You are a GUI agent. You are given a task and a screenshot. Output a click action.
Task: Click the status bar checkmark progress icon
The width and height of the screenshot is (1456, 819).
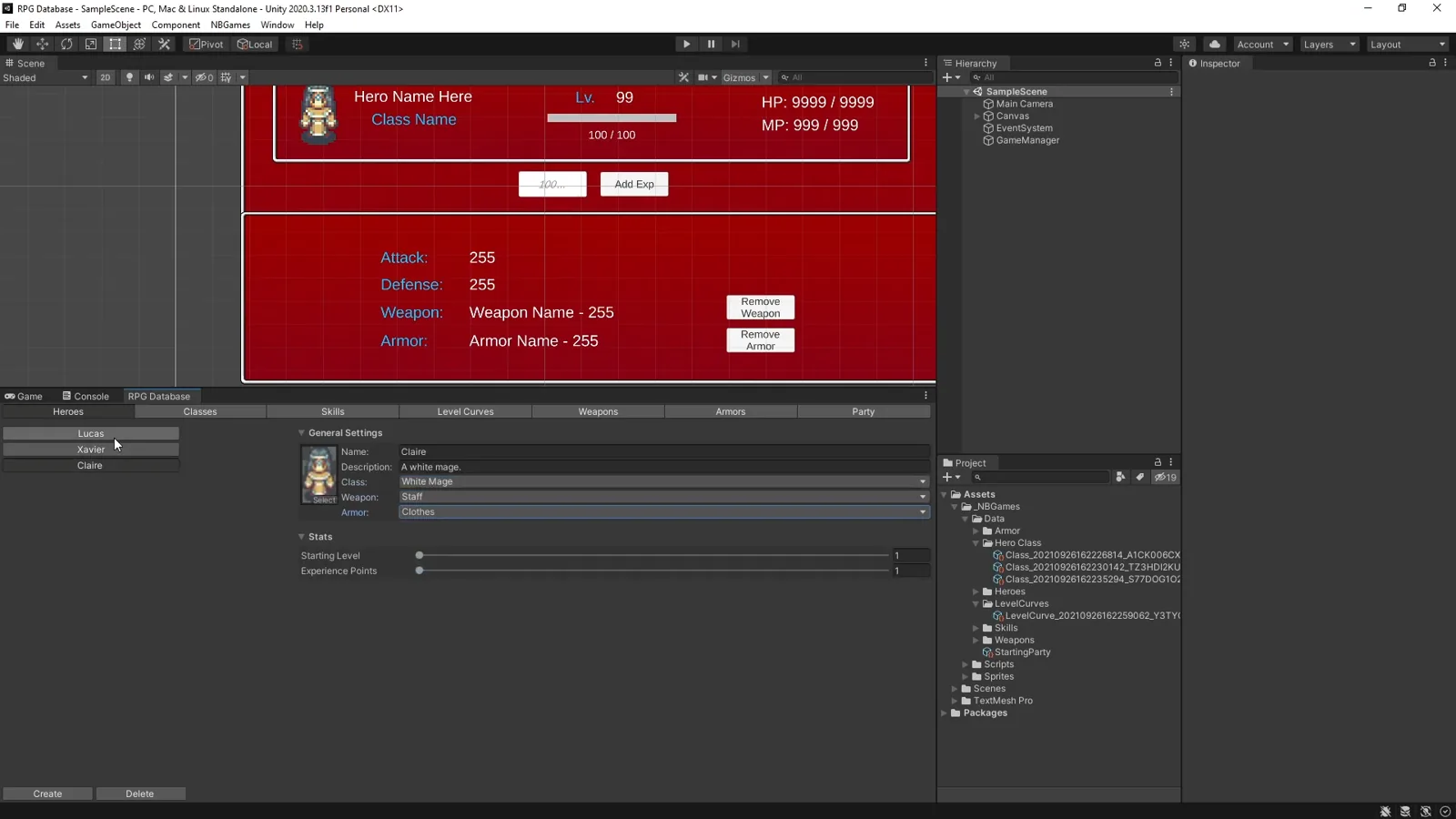1445,811
